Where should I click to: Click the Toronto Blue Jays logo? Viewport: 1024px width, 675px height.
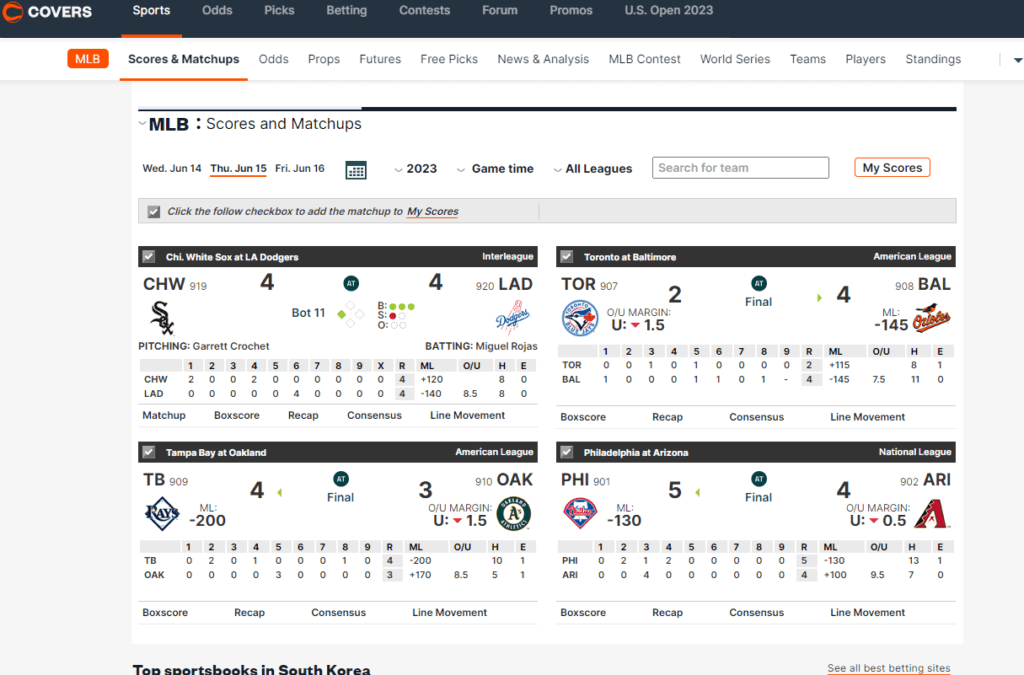click(x=580, y=318)
